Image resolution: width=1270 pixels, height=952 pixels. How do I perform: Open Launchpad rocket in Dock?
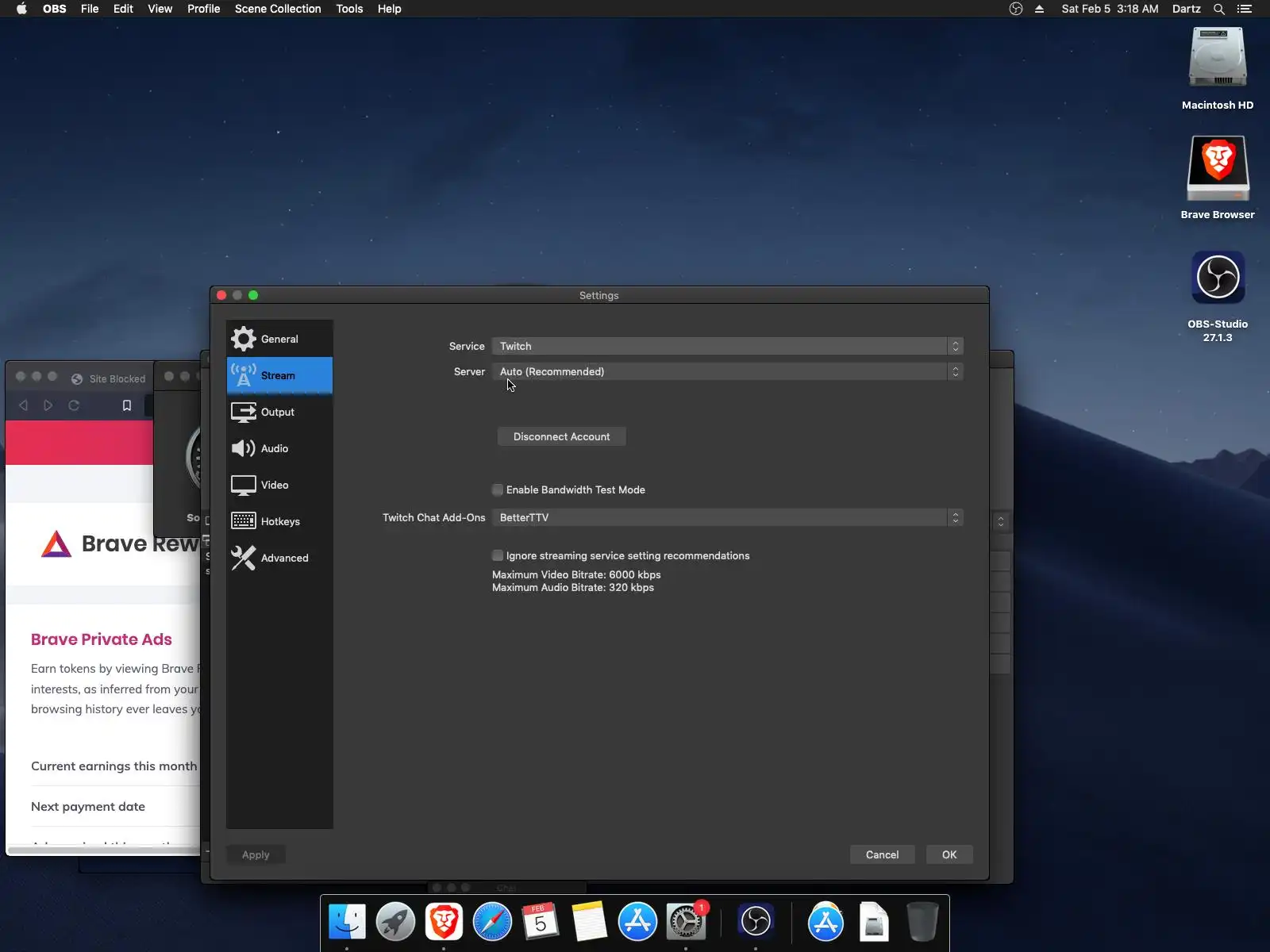click(x=395, y=922)
